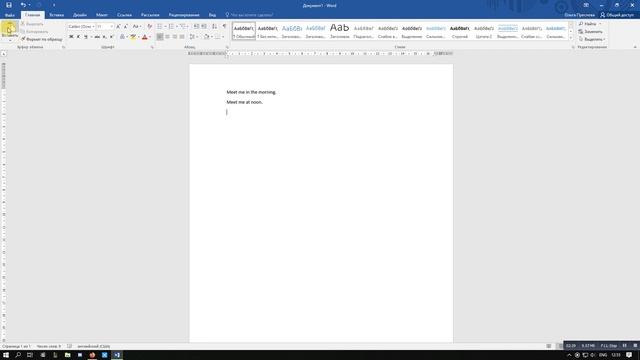Open the Файл menu tab
640x360 pixels.
(x=10, y=15)
